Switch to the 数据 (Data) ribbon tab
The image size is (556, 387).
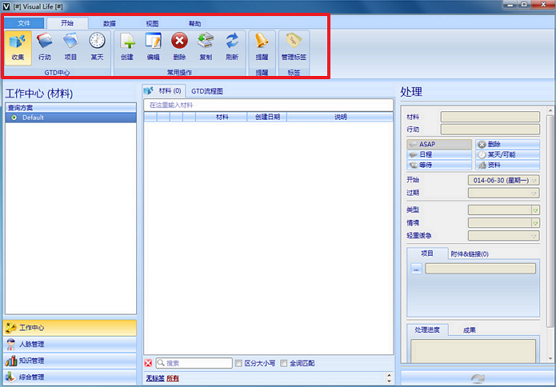tap(110, 24)
